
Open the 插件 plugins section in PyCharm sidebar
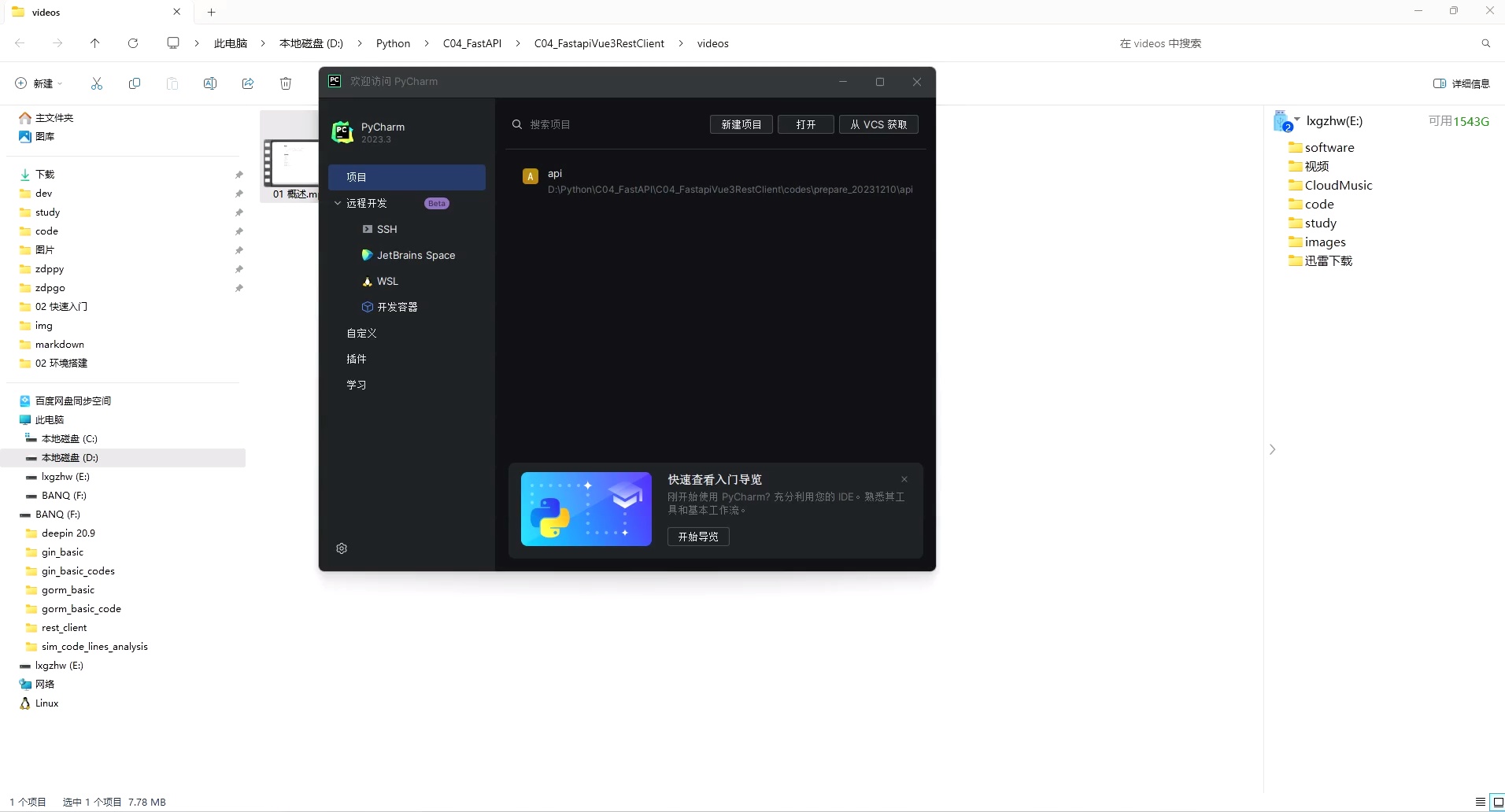tap(356, 359)
